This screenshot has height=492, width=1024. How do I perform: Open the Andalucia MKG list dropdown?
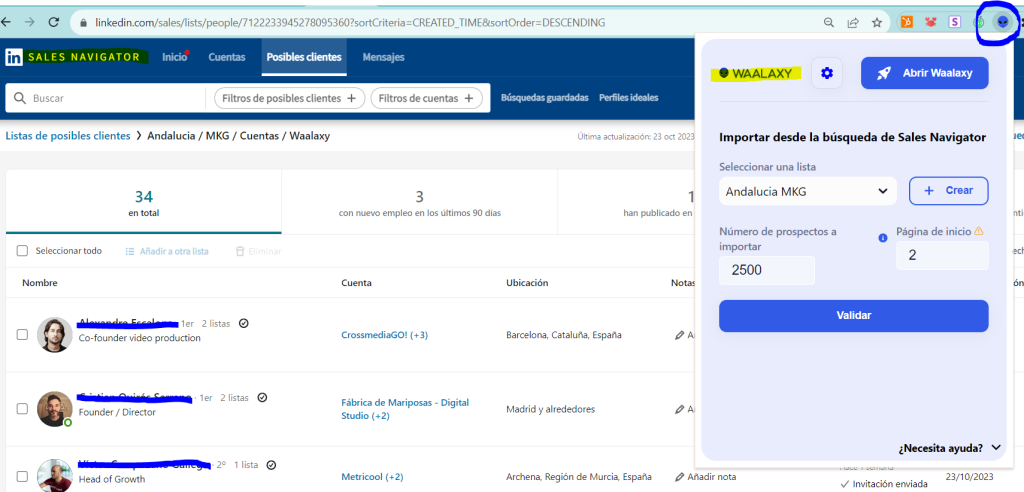pyautogui.click(x=808, y=191)
